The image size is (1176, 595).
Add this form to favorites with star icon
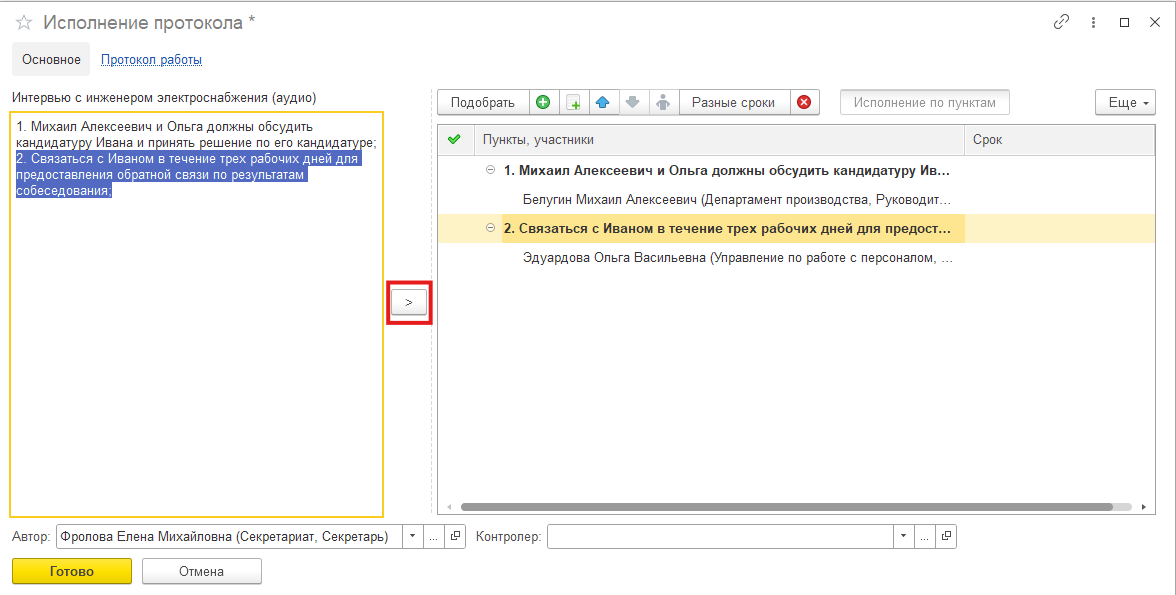24,23
